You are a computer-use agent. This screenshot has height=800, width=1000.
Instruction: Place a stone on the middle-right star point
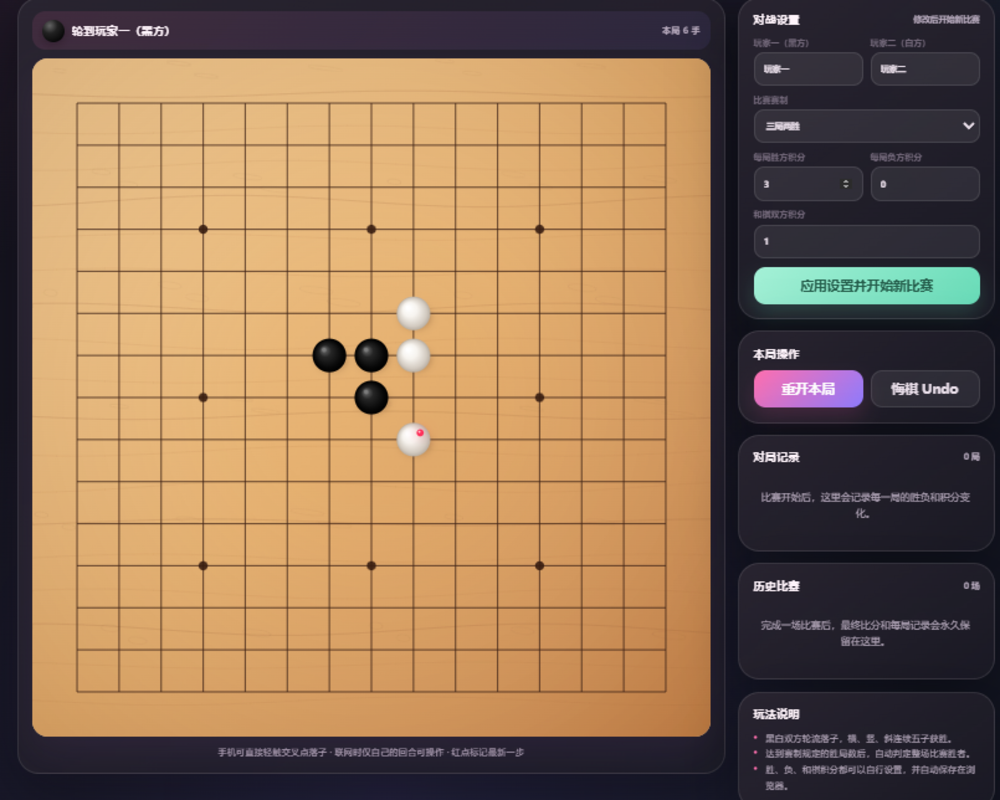(x=540, y=397)
